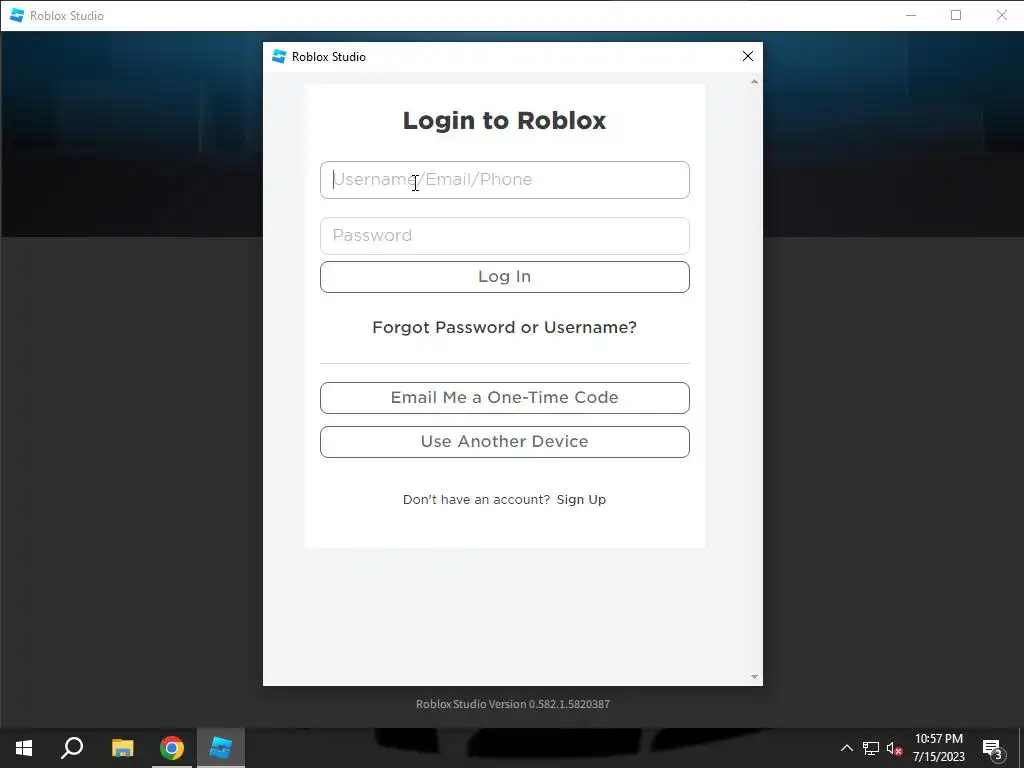Screen dimensions: 1024x768
Task: Select Roblox Studio taskbar icon
Action: 221,748
